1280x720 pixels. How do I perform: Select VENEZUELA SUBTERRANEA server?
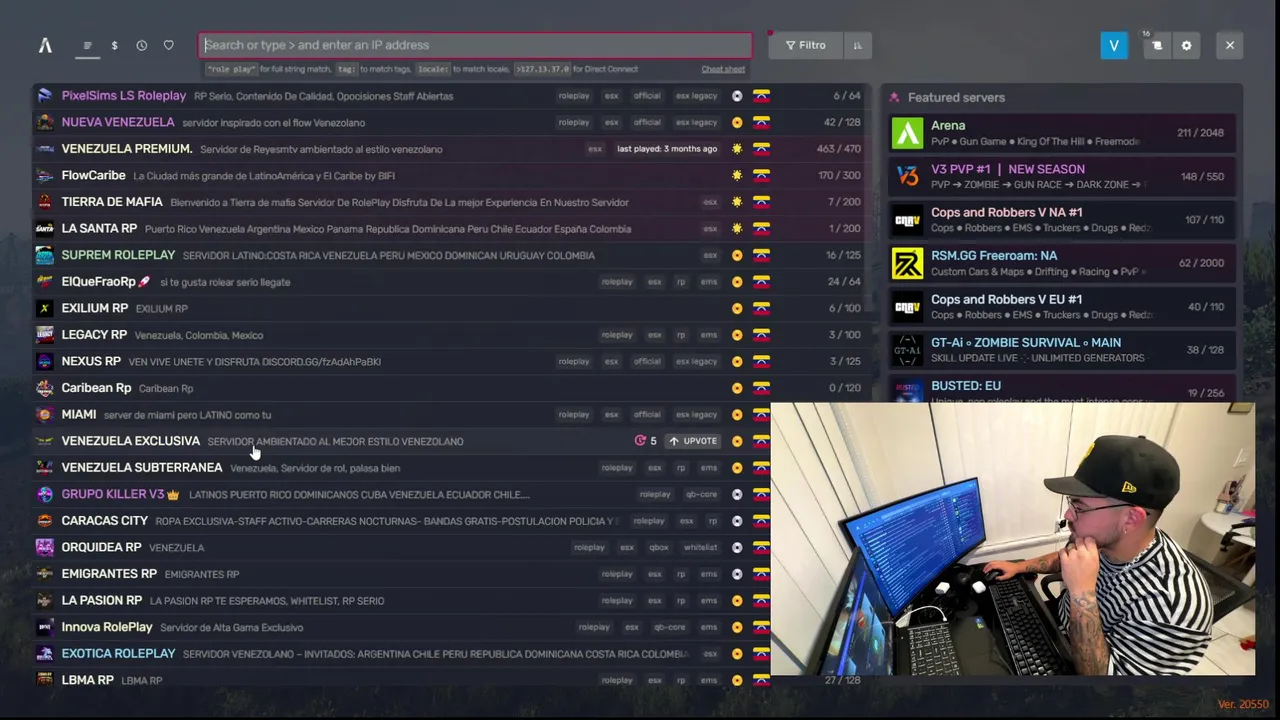[x=400, y=467]
